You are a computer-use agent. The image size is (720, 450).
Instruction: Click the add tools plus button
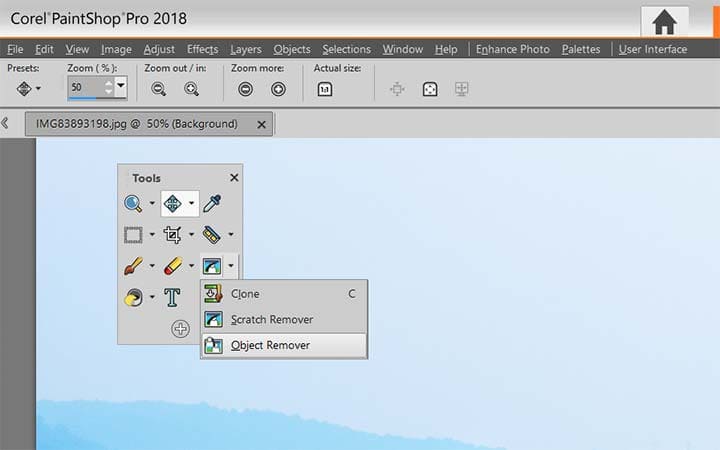coord(180,329)
